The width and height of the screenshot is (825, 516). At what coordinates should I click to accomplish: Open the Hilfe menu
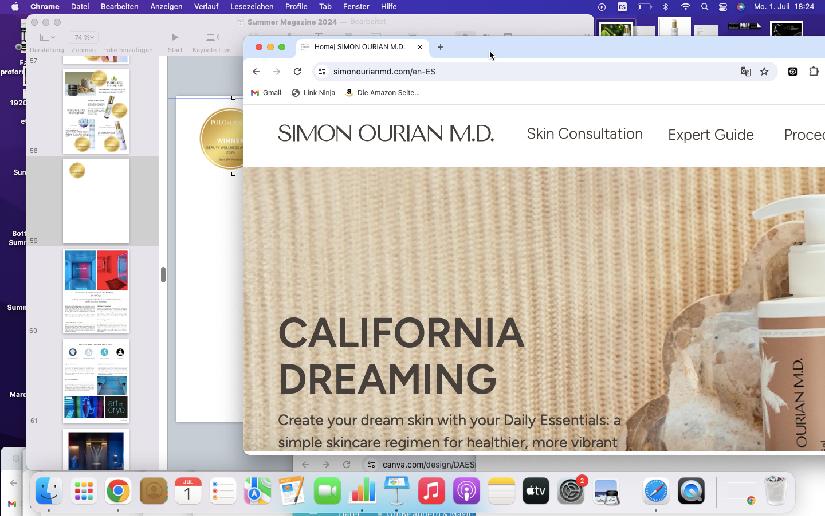(389, 6)
